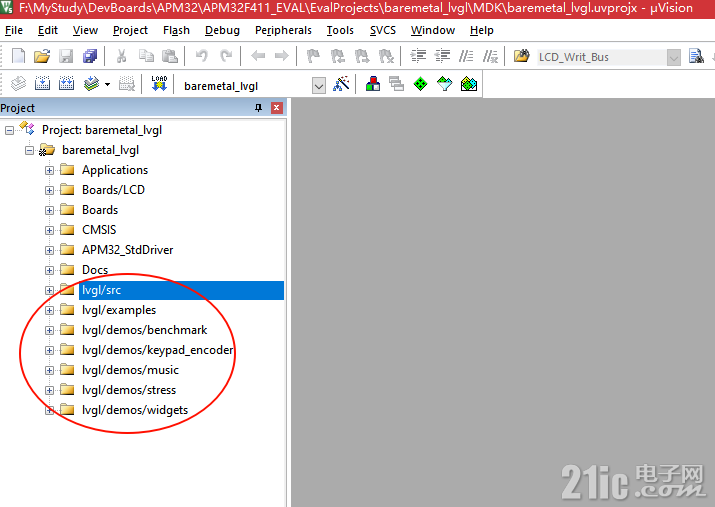Select the lvgl/demos/widgets folder

pos(135,410)
